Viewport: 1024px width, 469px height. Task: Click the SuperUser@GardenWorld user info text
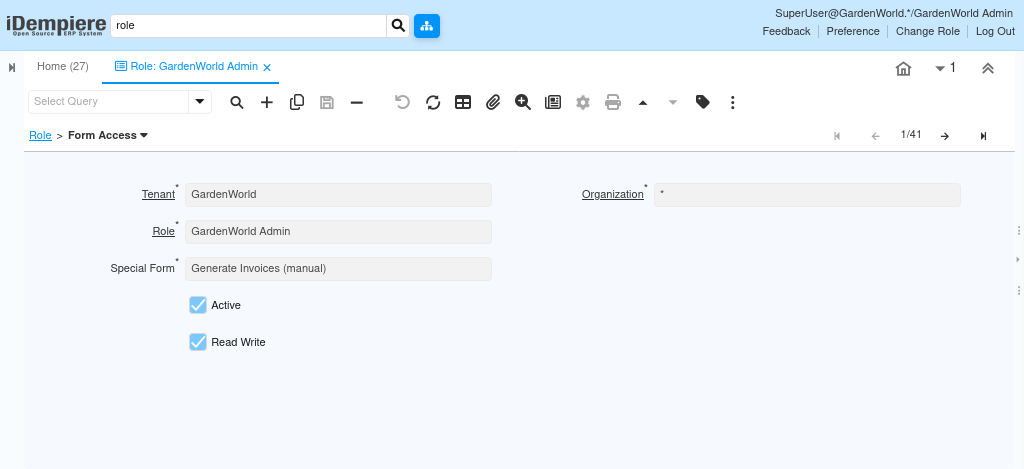pos(894,13)
